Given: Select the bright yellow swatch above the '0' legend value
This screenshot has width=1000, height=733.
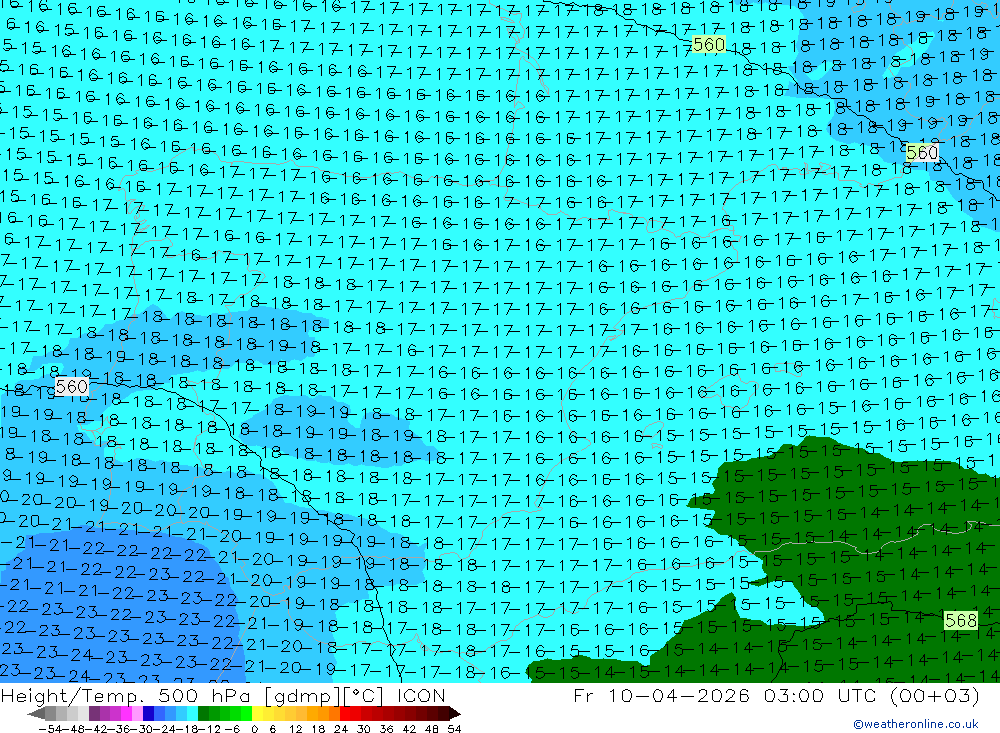Looking at the screenshot, I should (x=258, y=713).
